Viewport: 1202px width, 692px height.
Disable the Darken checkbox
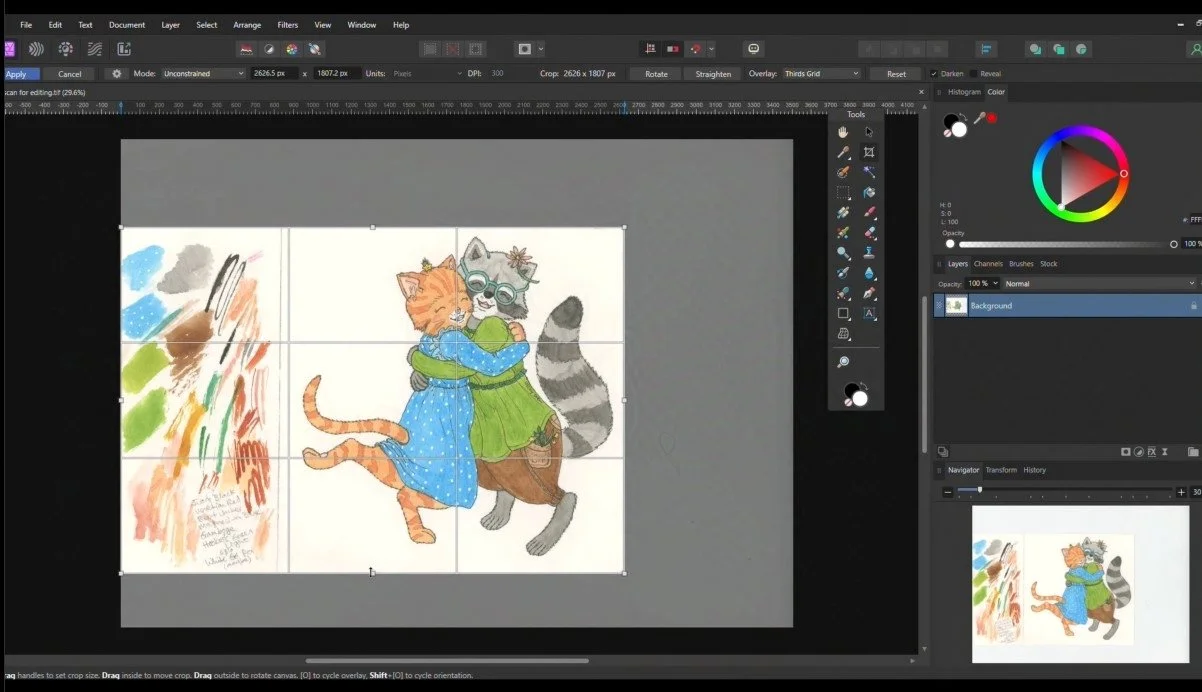tap(934, 74)
